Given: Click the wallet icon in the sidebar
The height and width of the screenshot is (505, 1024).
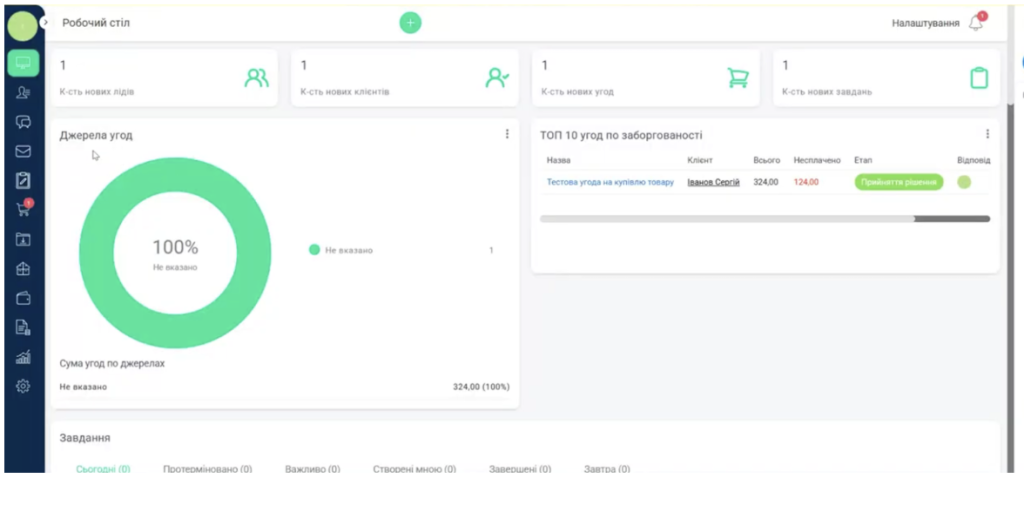Looking at the screenshot, I should click(23, 298).
